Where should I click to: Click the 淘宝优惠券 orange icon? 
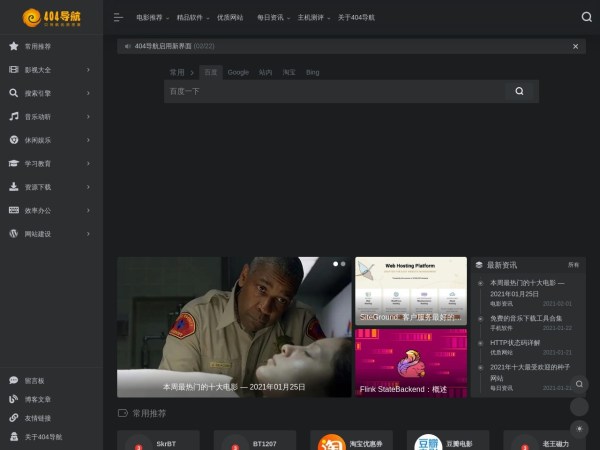coord(331,443)
